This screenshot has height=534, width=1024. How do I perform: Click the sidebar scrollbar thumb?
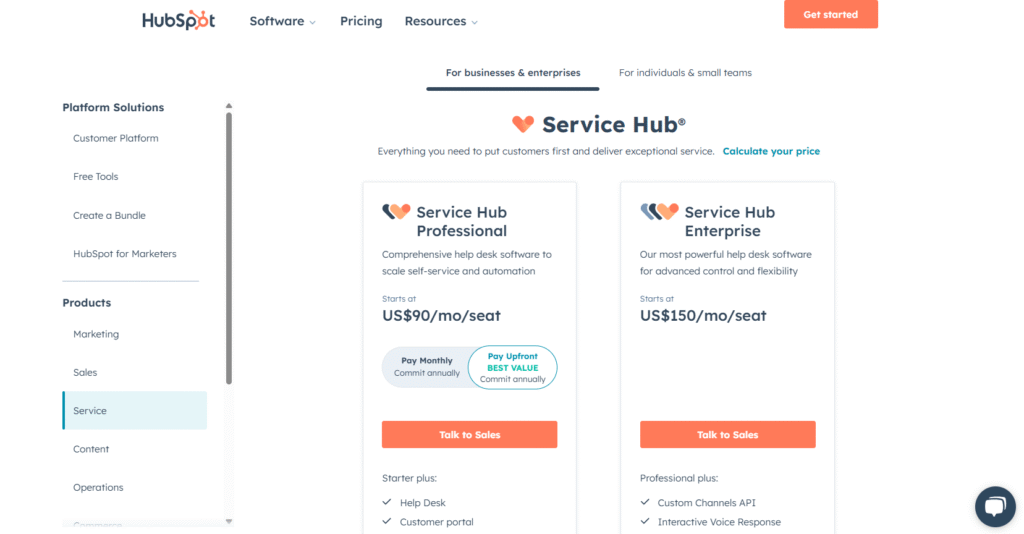click(229, 248)
